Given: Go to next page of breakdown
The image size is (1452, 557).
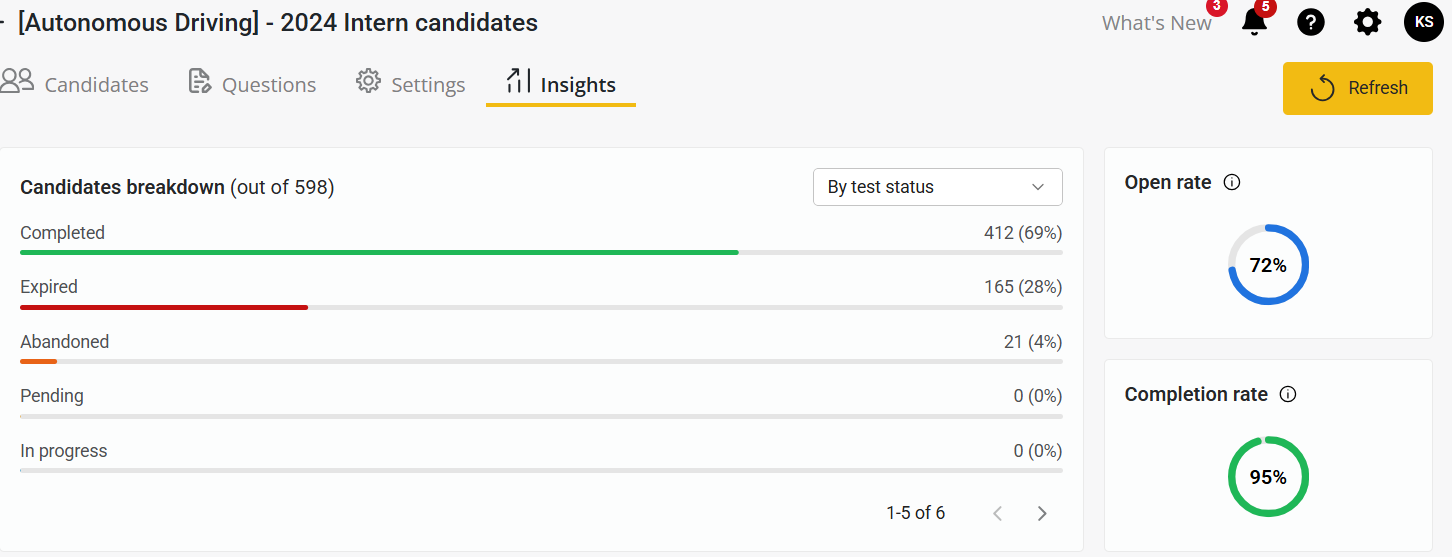Looking at the screenshot, I should click(1042, 513).
